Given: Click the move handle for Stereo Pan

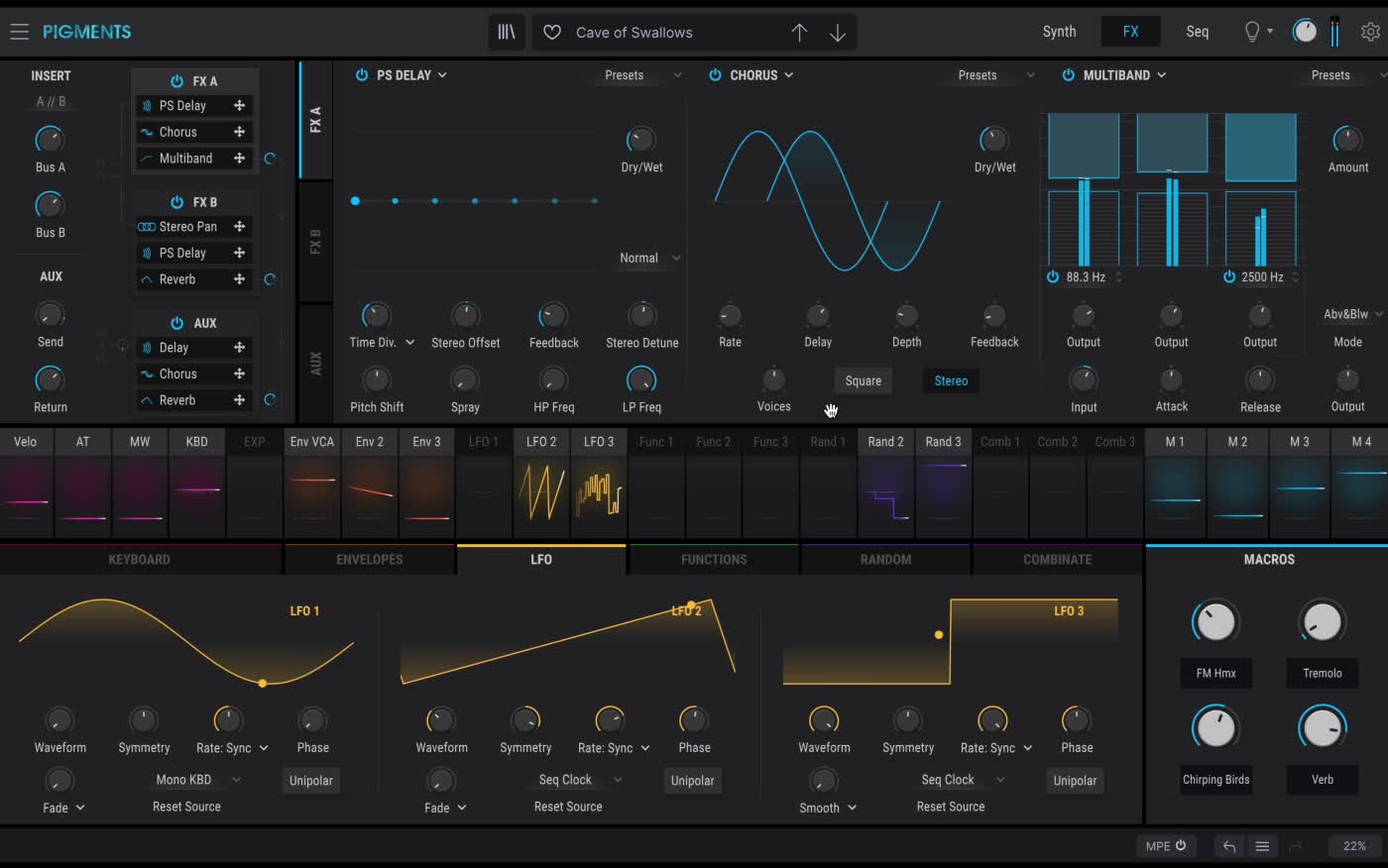Looking at the screenshot, I should 239,226.
